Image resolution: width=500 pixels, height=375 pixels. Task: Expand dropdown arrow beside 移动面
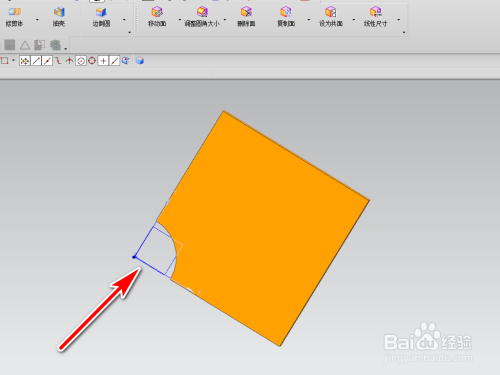pos(179,20)
